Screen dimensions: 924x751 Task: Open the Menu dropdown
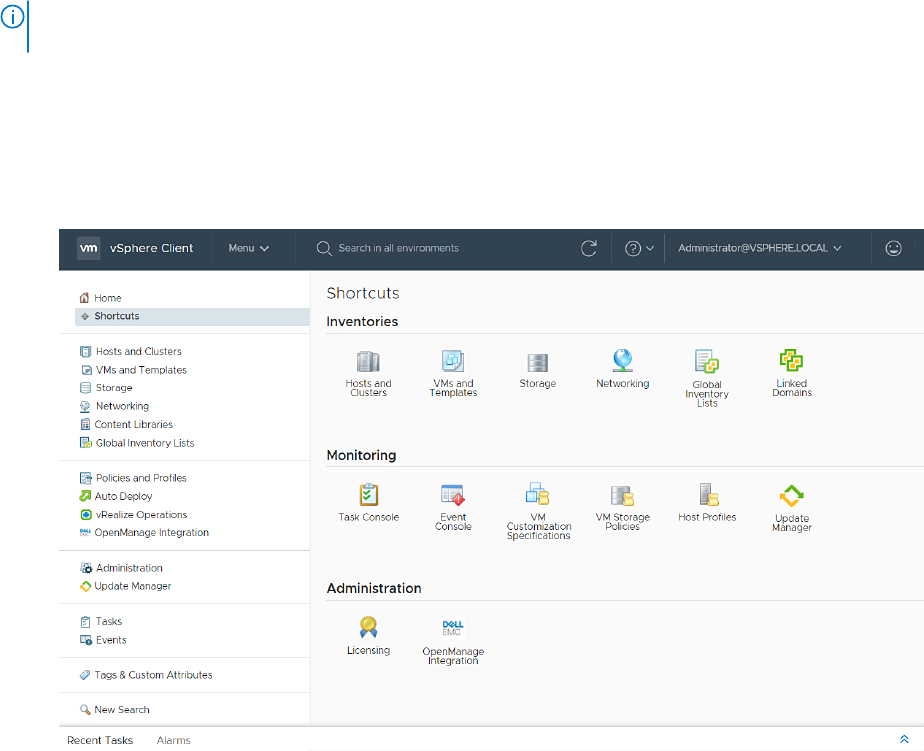249,248
